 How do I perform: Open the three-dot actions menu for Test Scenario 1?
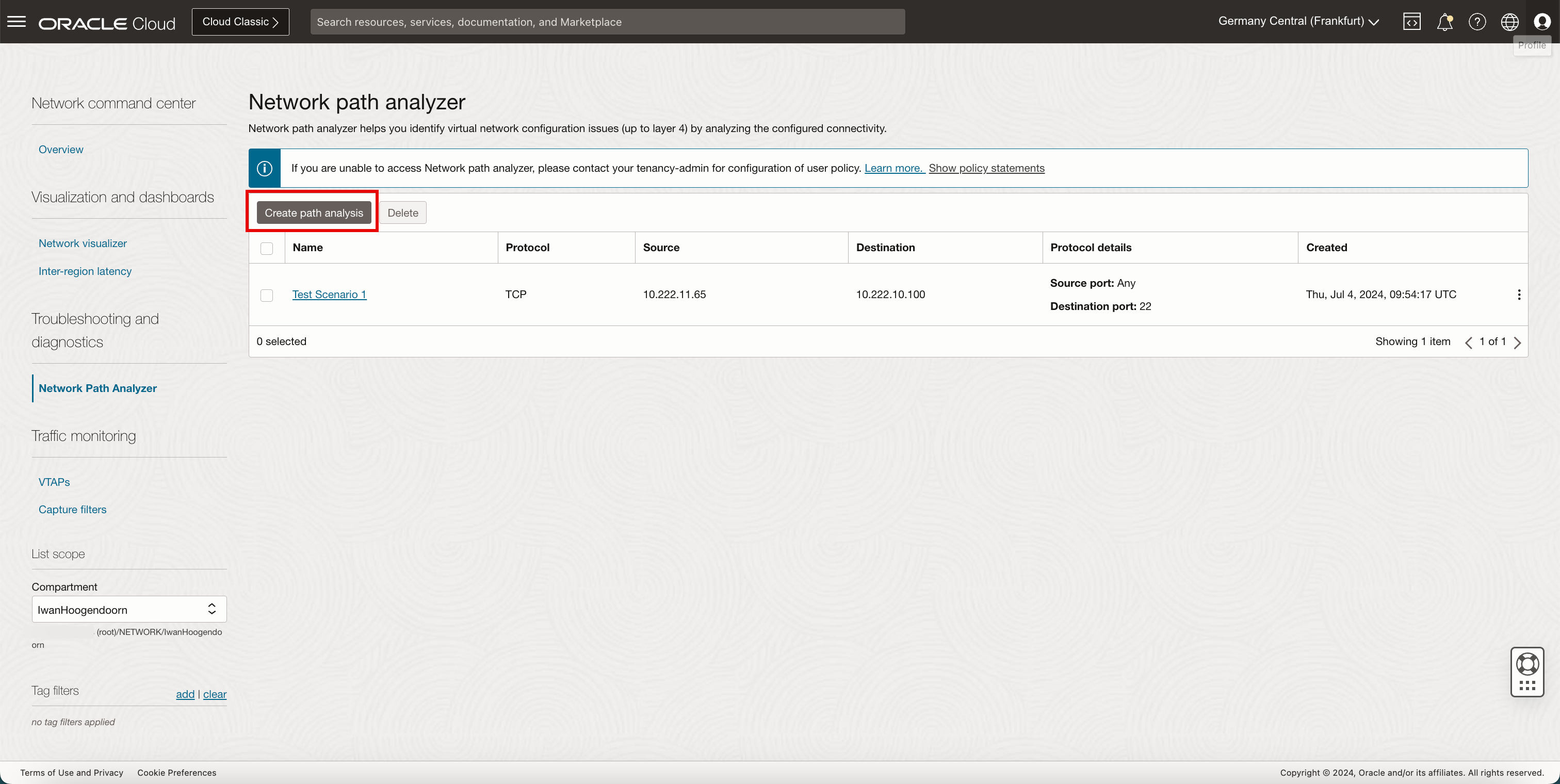coord(1519,295)
